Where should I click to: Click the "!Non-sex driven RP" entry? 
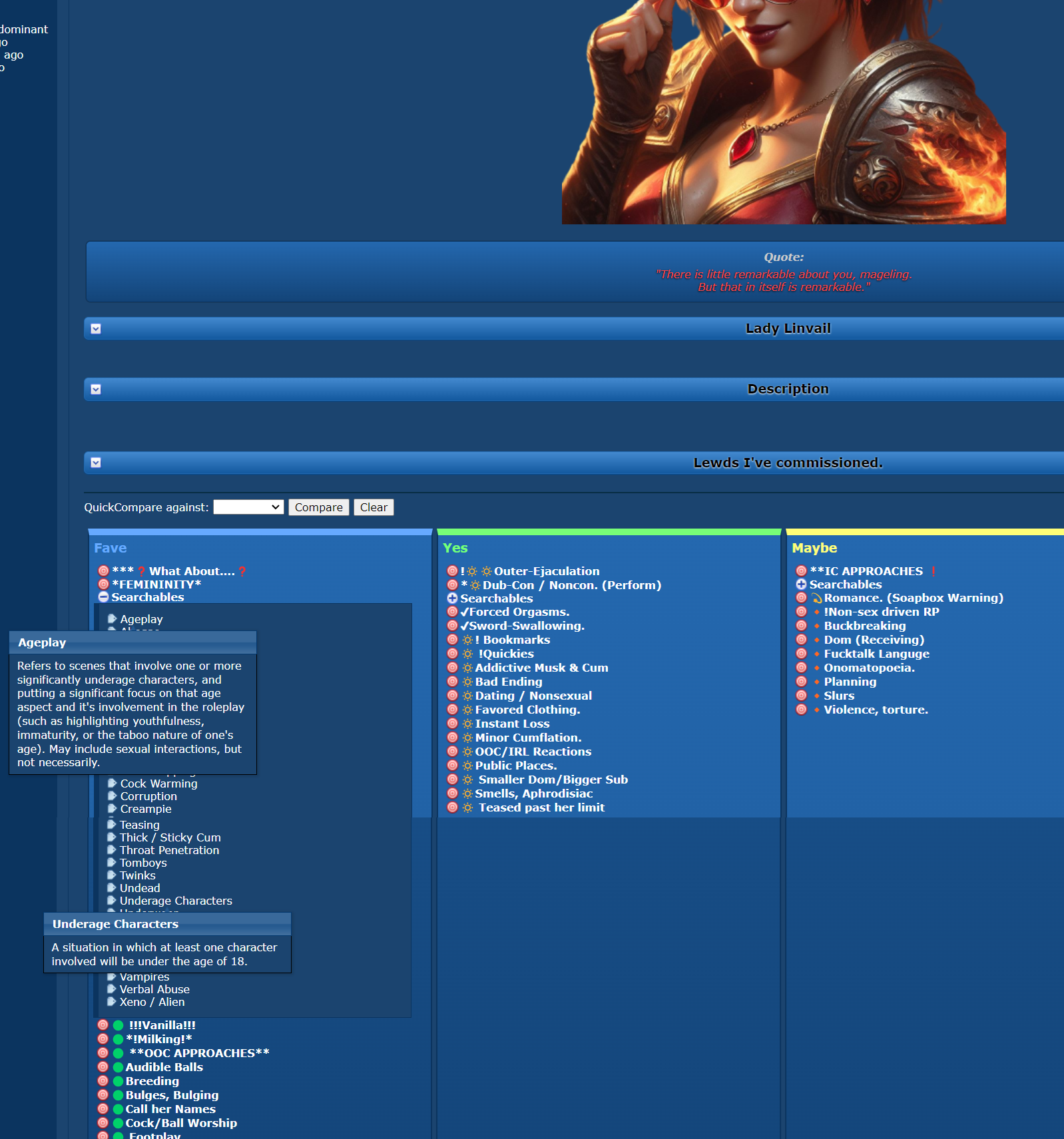(882, 612)
